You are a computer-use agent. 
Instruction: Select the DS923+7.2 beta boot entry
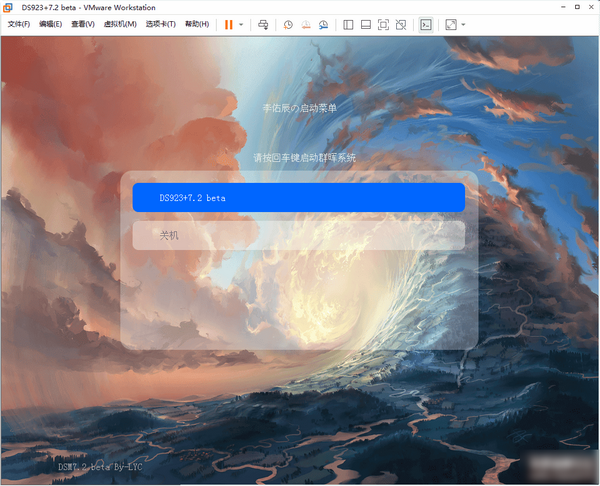(299, 197)
